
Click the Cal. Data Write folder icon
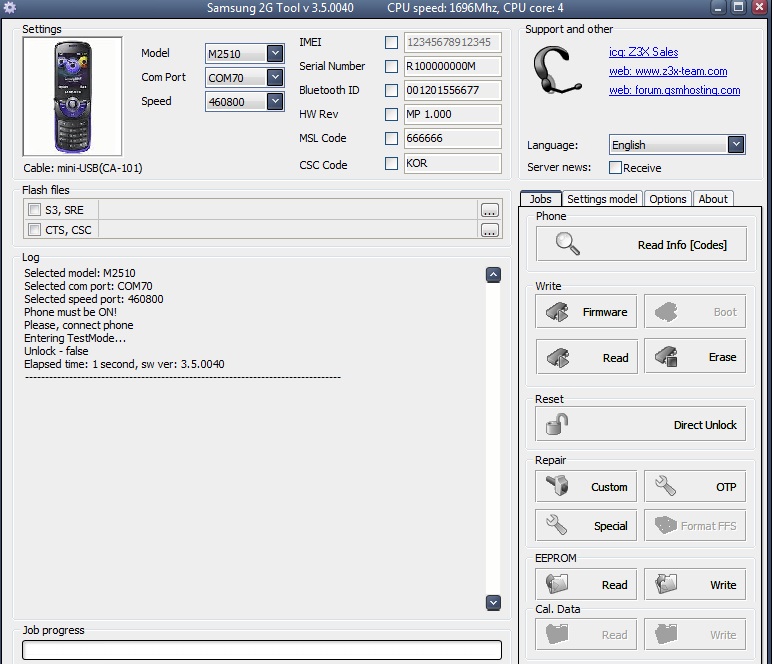coord(666,633)
